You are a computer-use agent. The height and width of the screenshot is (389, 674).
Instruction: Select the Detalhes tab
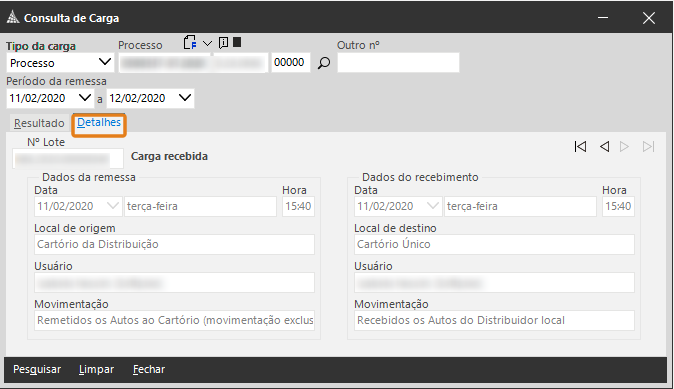point(99,123)
